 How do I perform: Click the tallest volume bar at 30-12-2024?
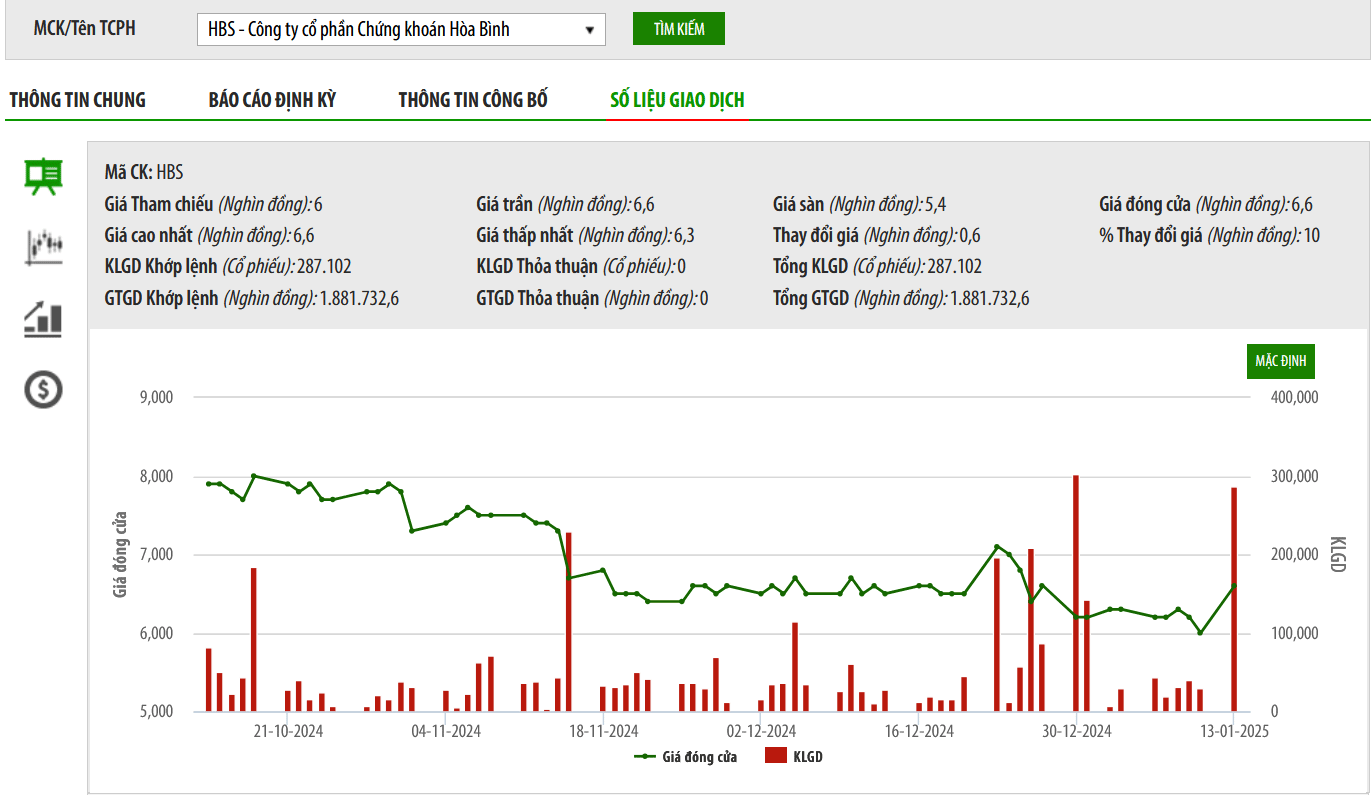pyautogui.click(x=1075, y=595)
